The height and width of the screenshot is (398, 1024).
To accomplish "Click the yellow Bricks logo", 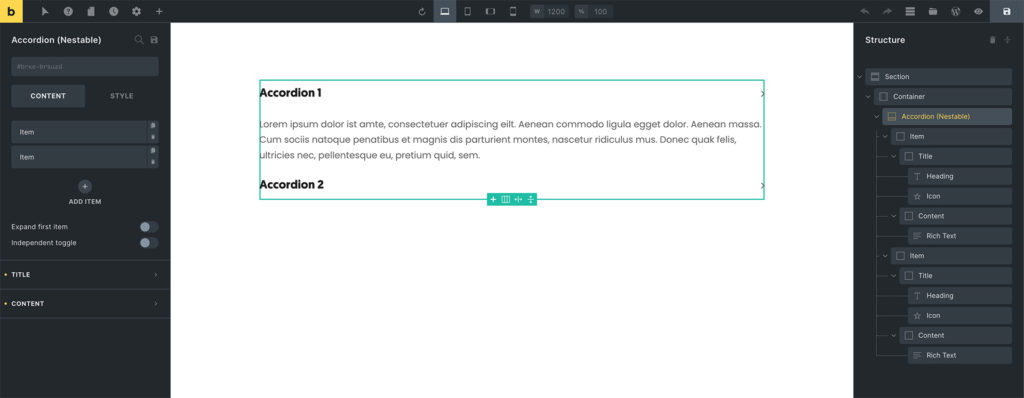I will (x=11, y=11).
